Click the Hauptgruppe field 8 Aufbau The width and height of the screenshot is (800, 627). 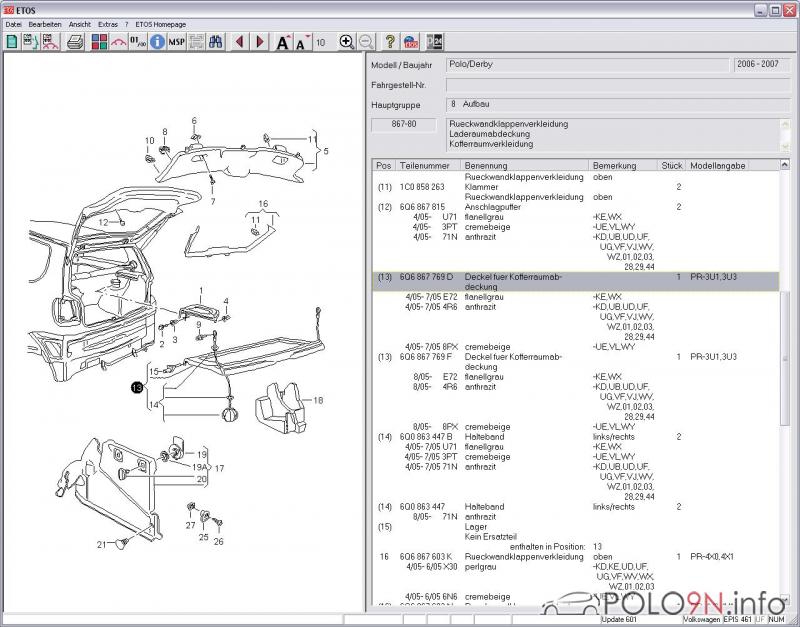(x=618, y=105)
